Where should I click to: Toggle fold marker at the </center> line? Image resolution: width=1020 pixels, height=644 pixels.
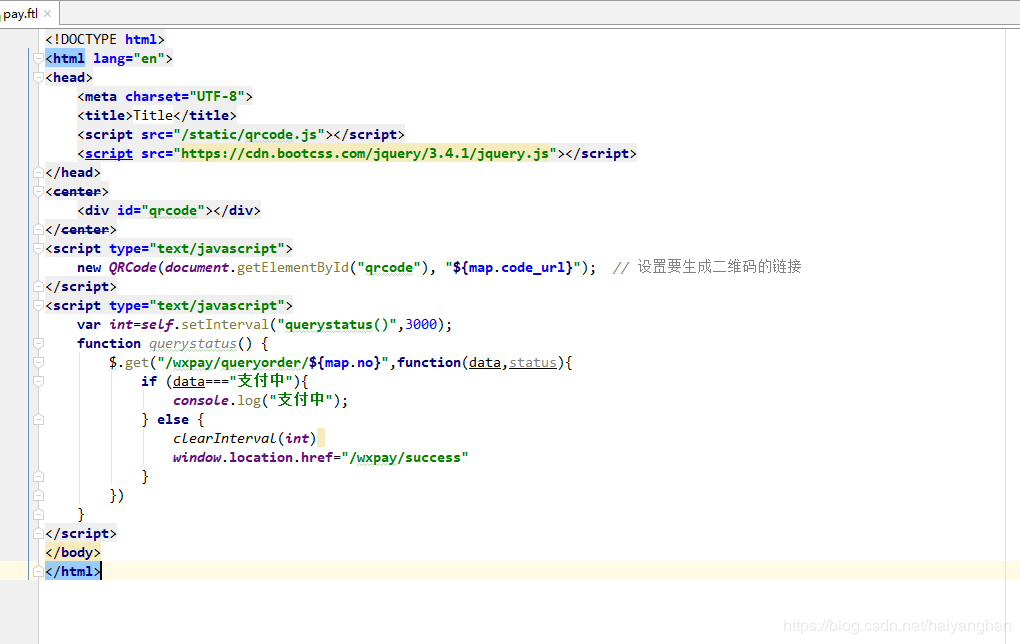point(38,230)
